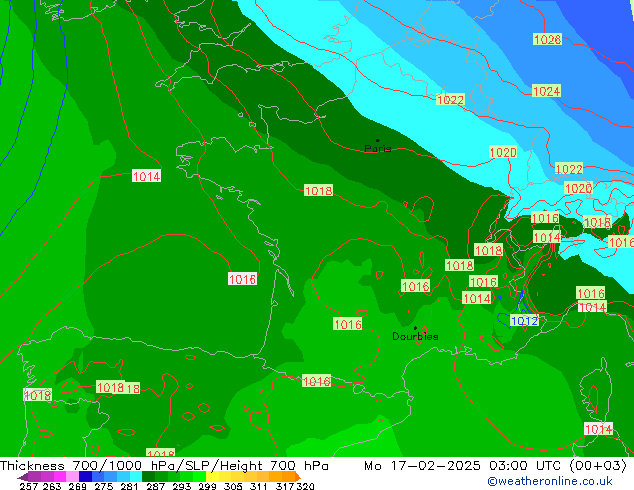
Task: Click the 299 value on the color scale
Action: (207, 486)
